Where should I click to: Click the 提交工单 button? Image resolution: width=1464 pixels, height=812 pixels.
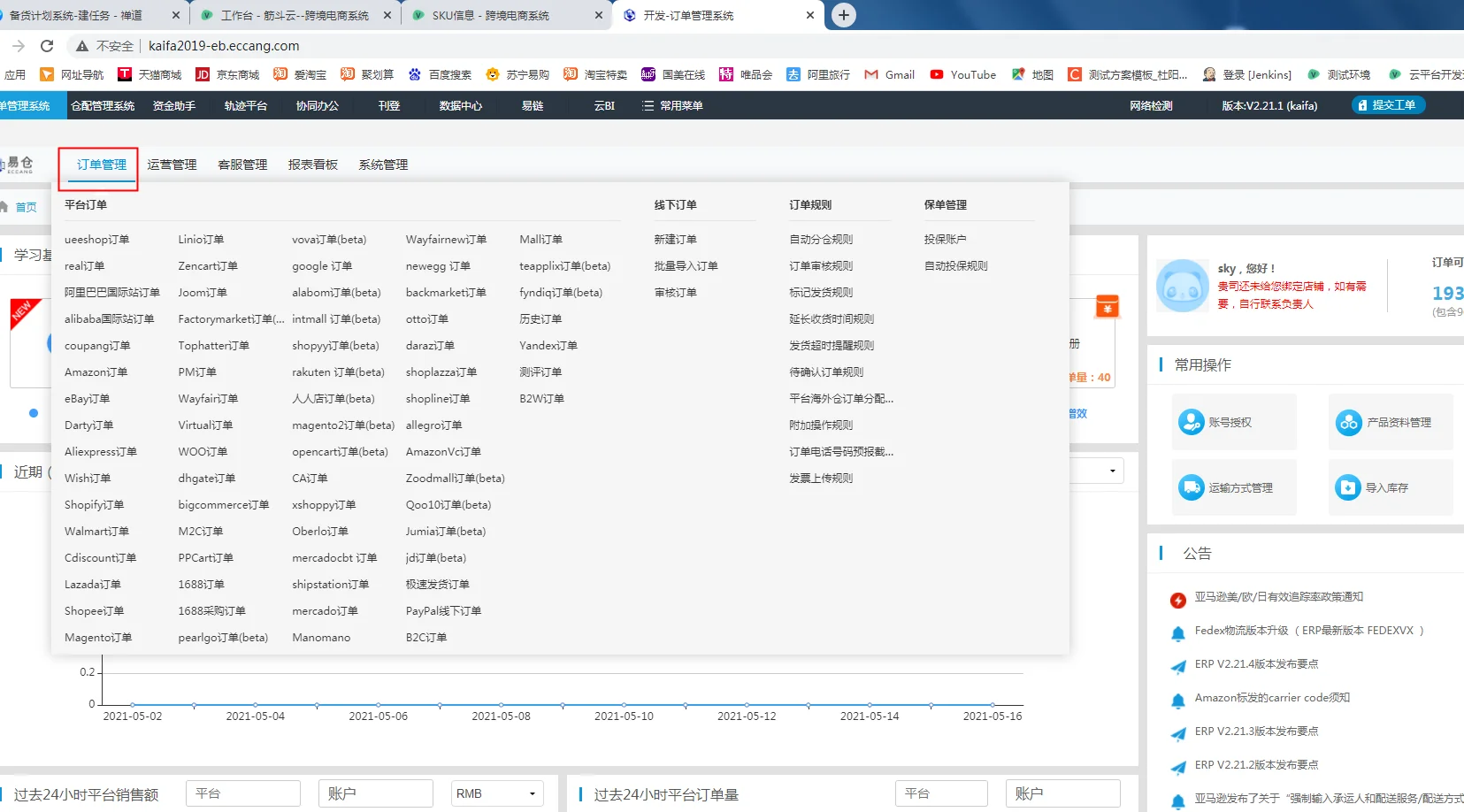pyautogui.click(x=1388, y=105)
